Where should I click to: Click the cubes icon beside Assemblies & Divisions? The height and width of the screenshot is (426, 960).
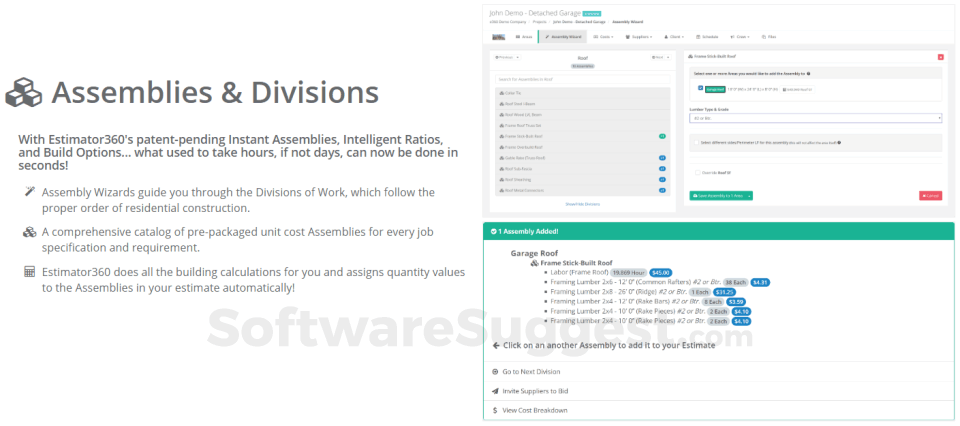23,92
